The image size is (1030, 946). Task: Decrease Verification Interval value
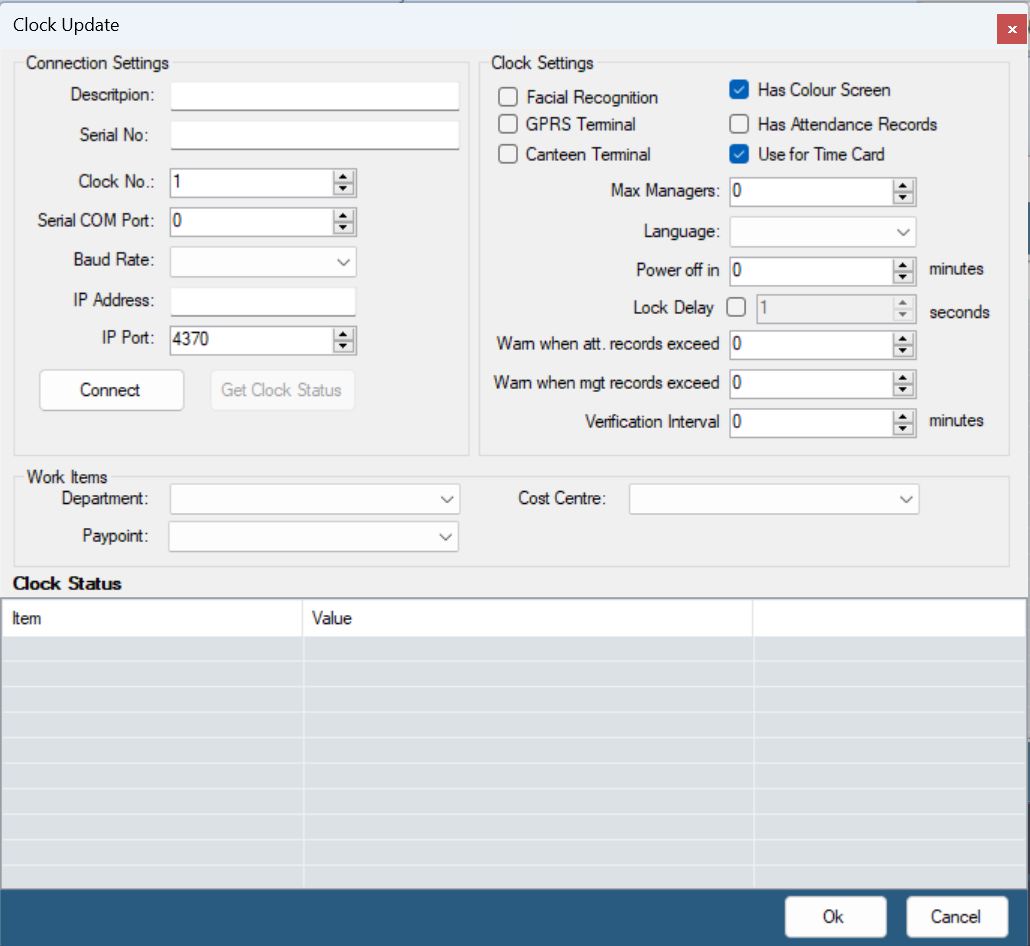(x=903, y=429)
